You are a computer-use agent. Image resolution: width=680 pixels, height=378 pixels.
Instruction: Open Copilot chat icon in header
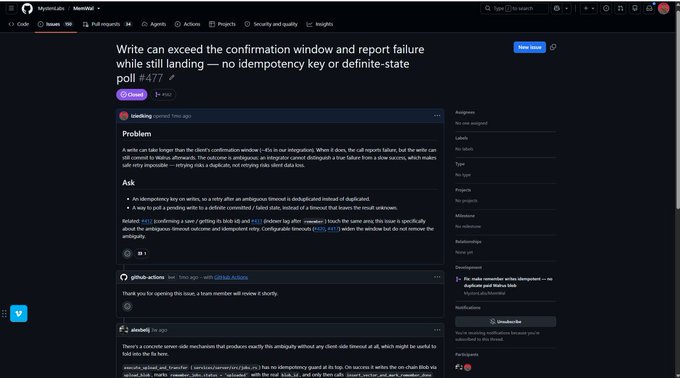tap(557, 8)
